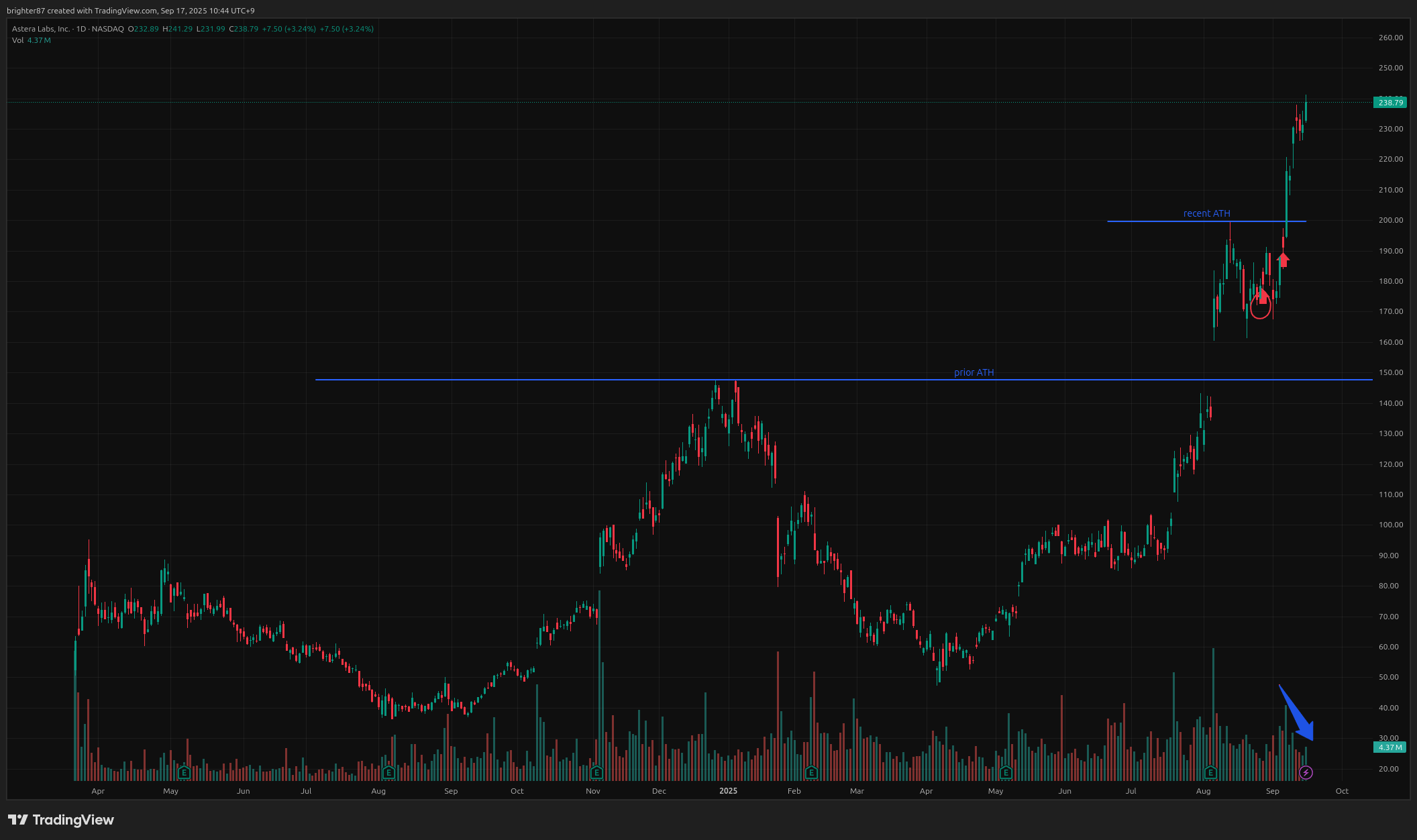Click the Dec label on time axis

tap(659, 791)
